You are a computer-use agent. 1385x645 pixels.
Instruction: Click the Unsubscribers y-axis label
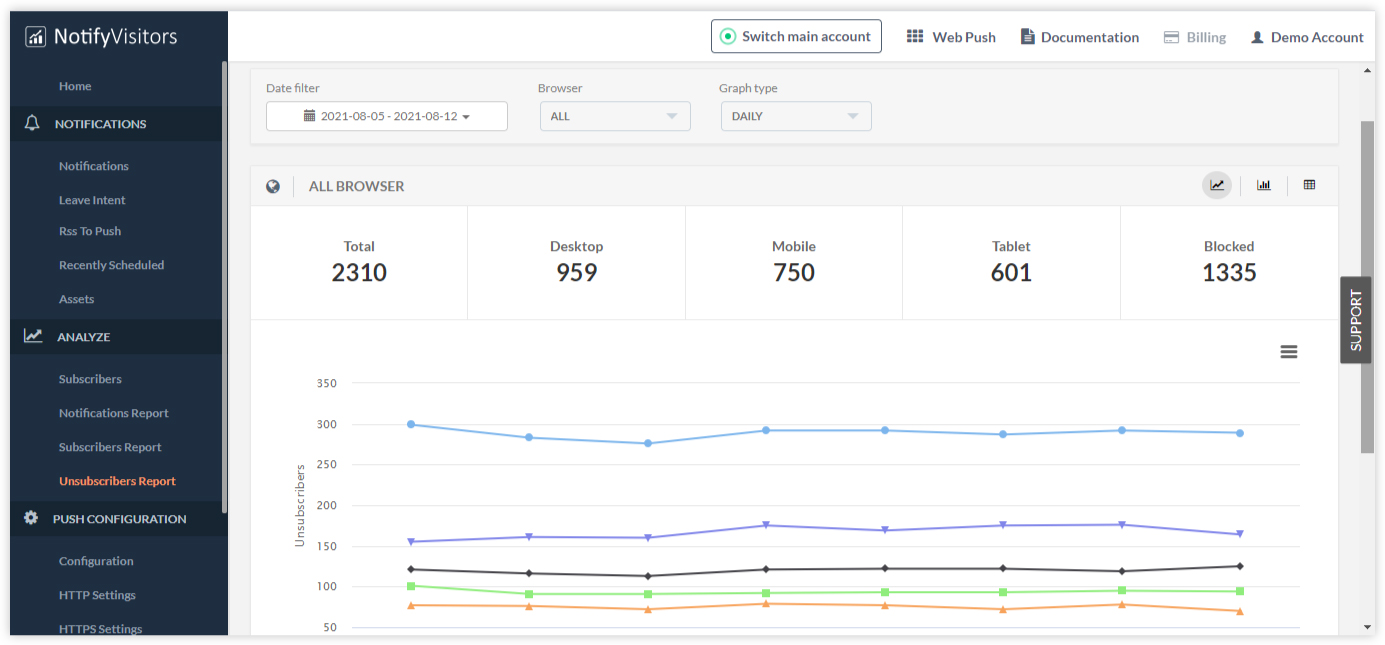pyautogui.click(x=299, y=505)
